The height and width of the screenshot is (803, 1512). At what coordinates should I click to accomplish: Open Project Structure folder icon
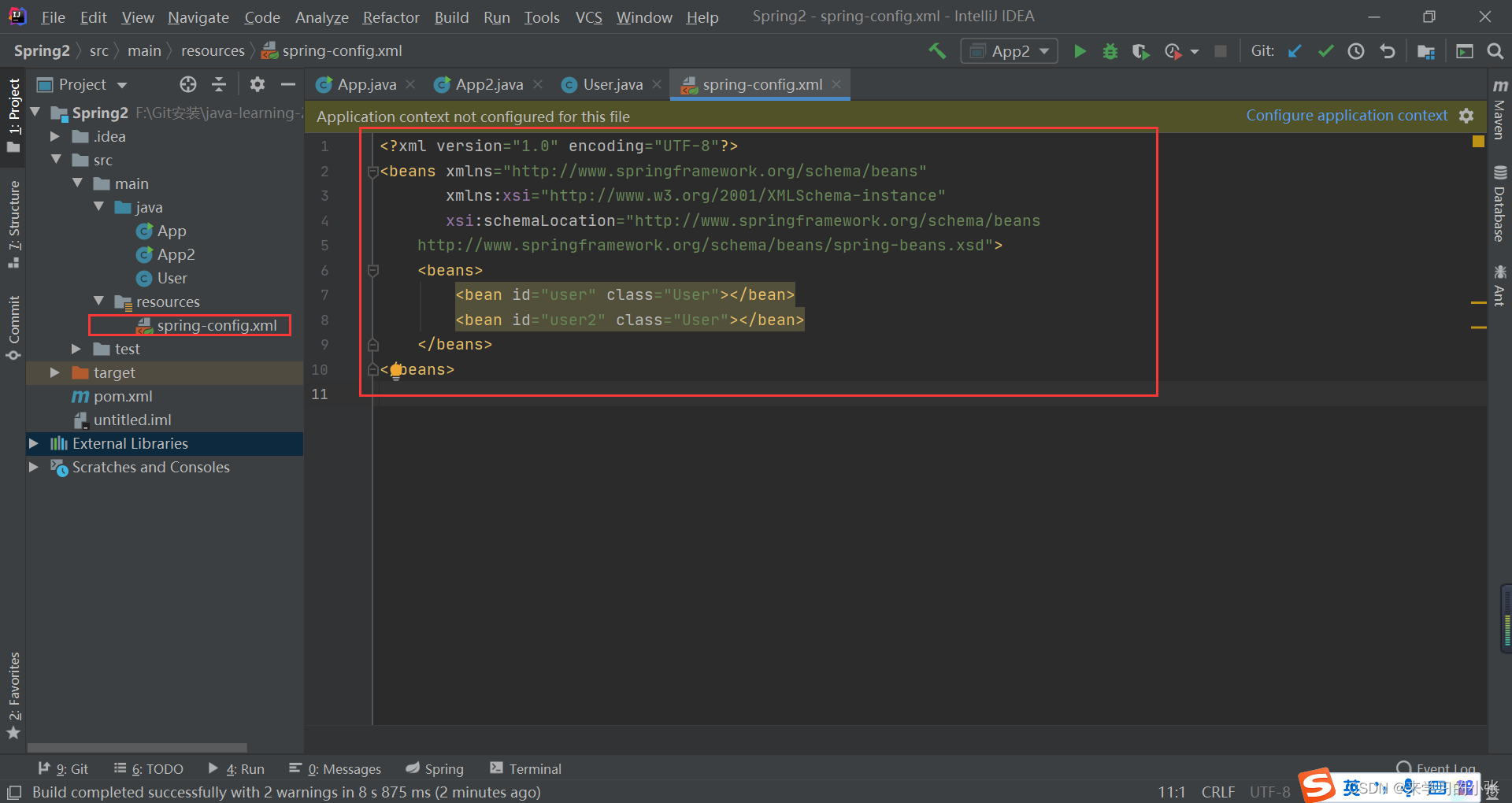[x=1425, y=51]
